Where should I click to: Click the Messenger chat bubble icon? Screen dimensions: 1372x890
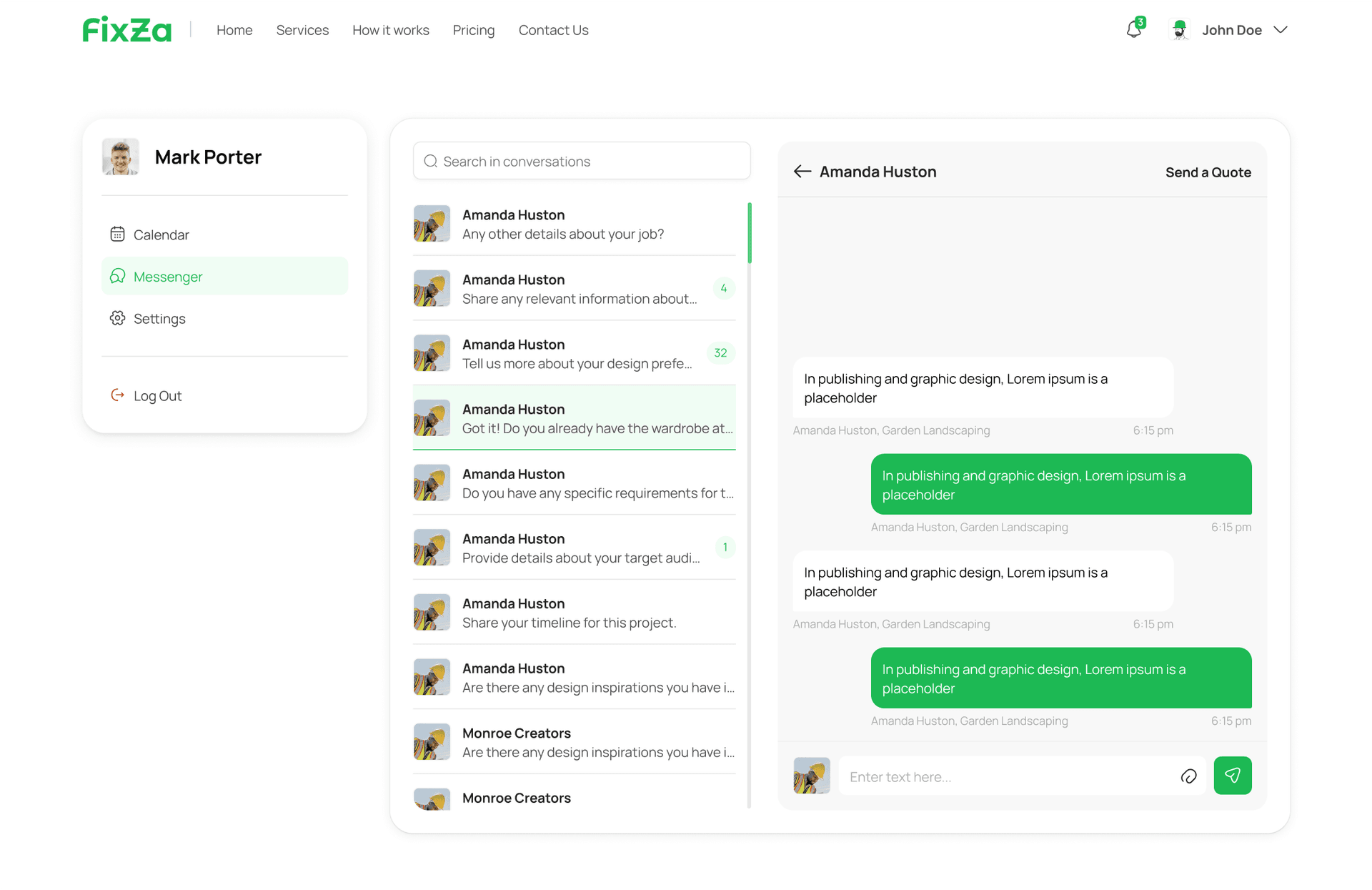[117, 276]
